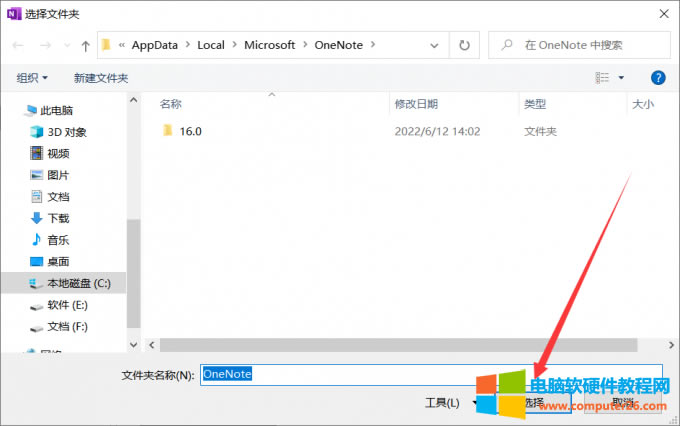Open the 组织 dropdown menu

pyautogui.click(x=33, y=77)
